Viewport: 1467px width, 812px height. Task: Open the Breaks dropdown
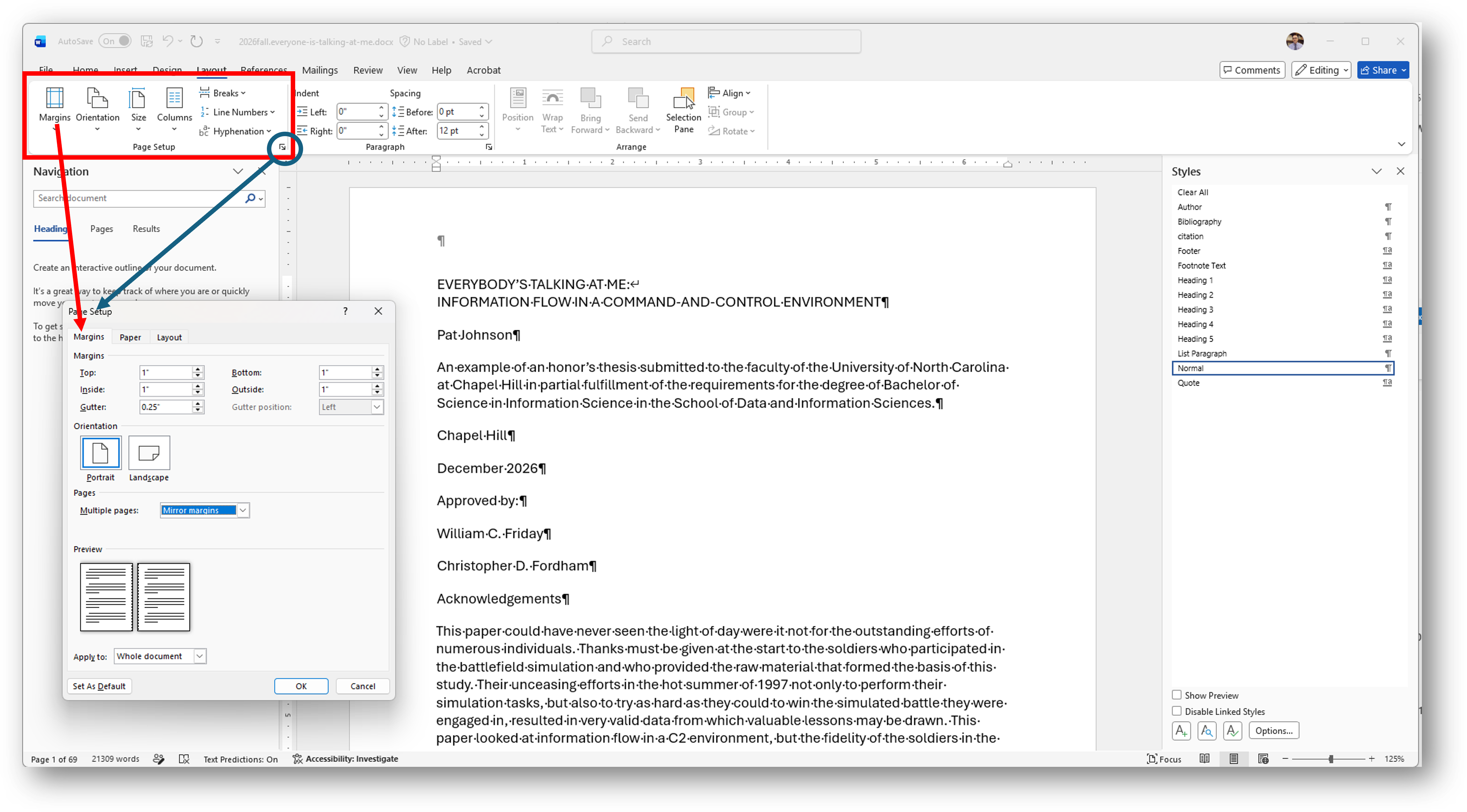[223, 93]
